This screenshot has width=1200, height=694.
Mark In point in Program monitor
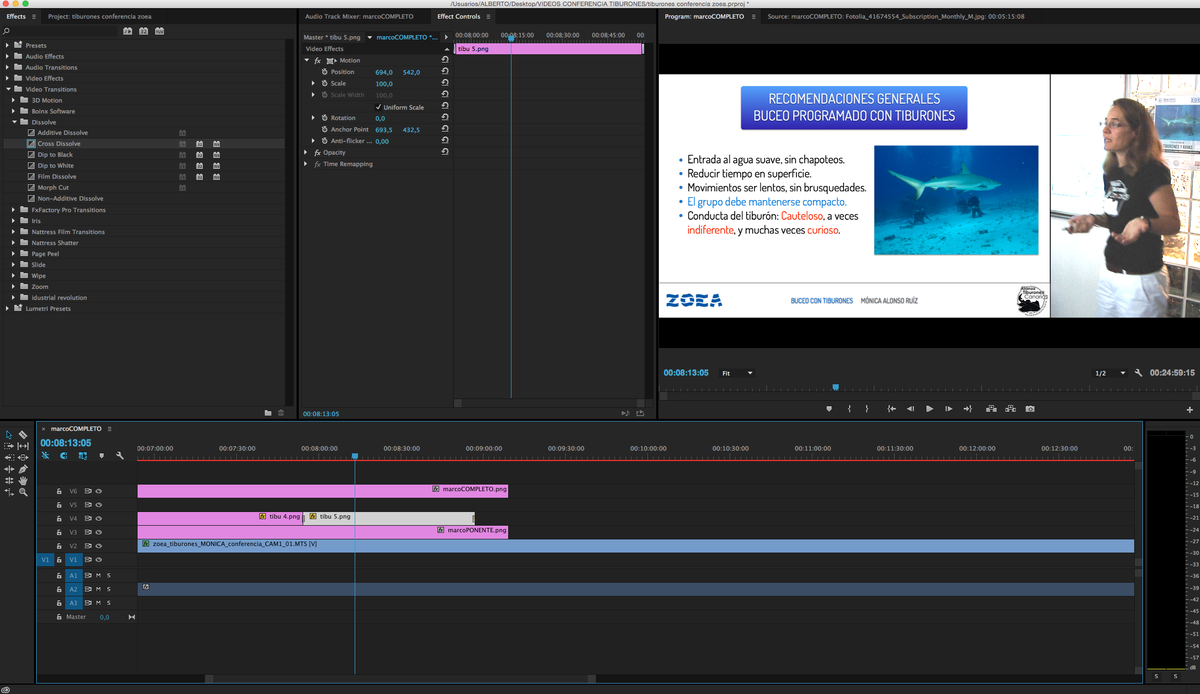click(849, 409)
